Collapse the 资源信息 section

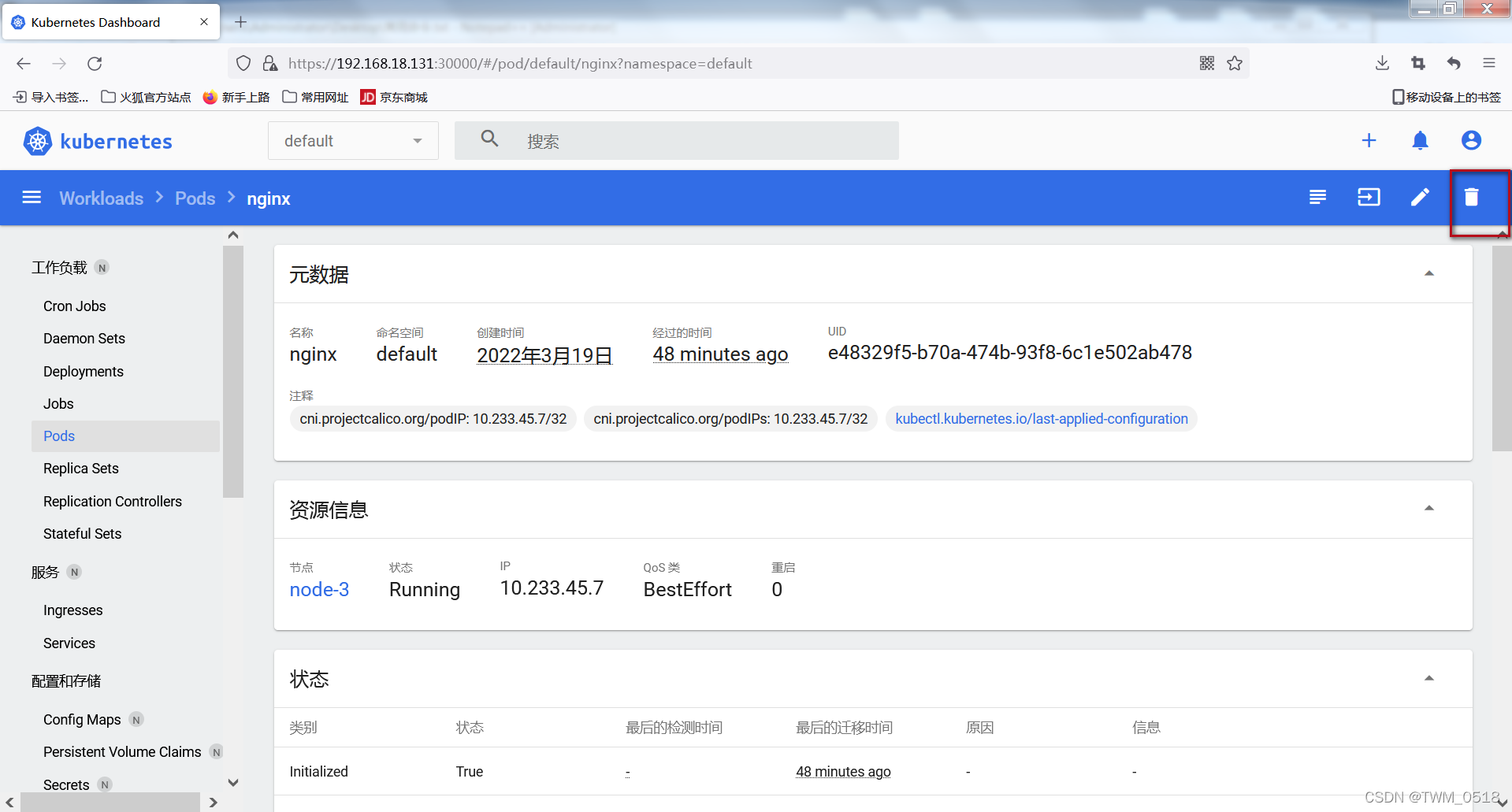coord(1428,509)
